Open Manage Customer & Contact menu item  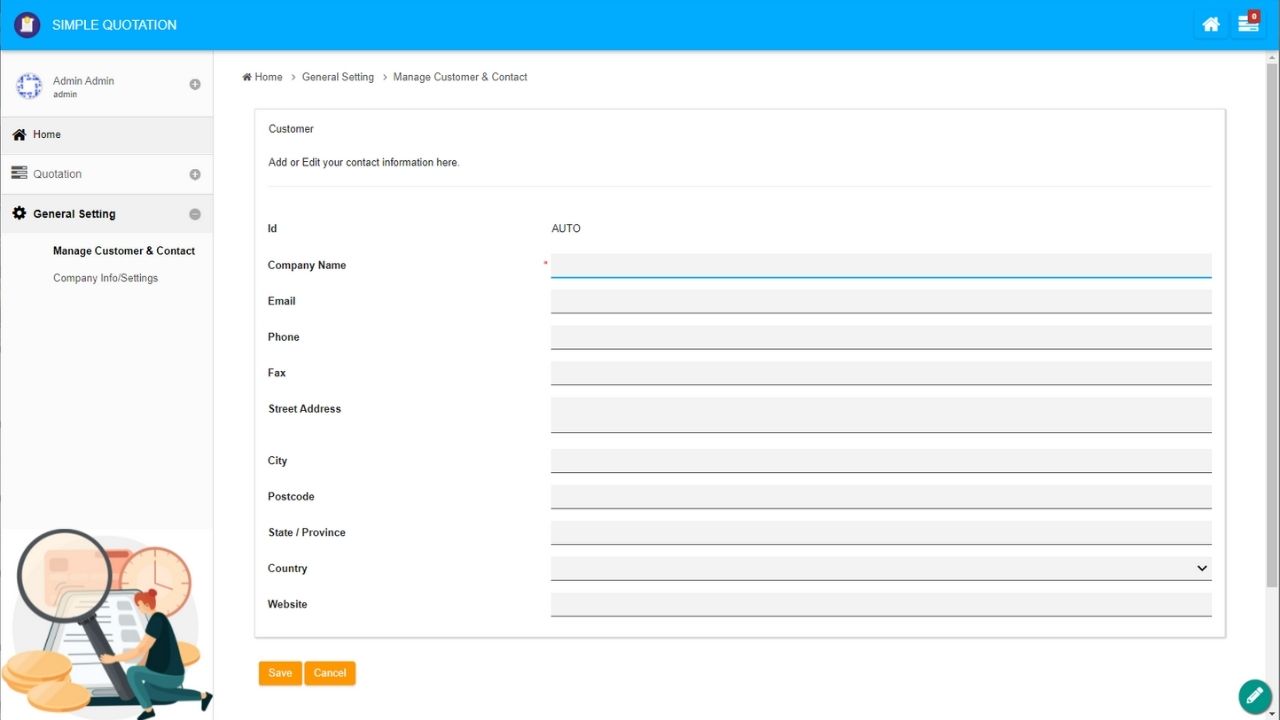(124, 251)
